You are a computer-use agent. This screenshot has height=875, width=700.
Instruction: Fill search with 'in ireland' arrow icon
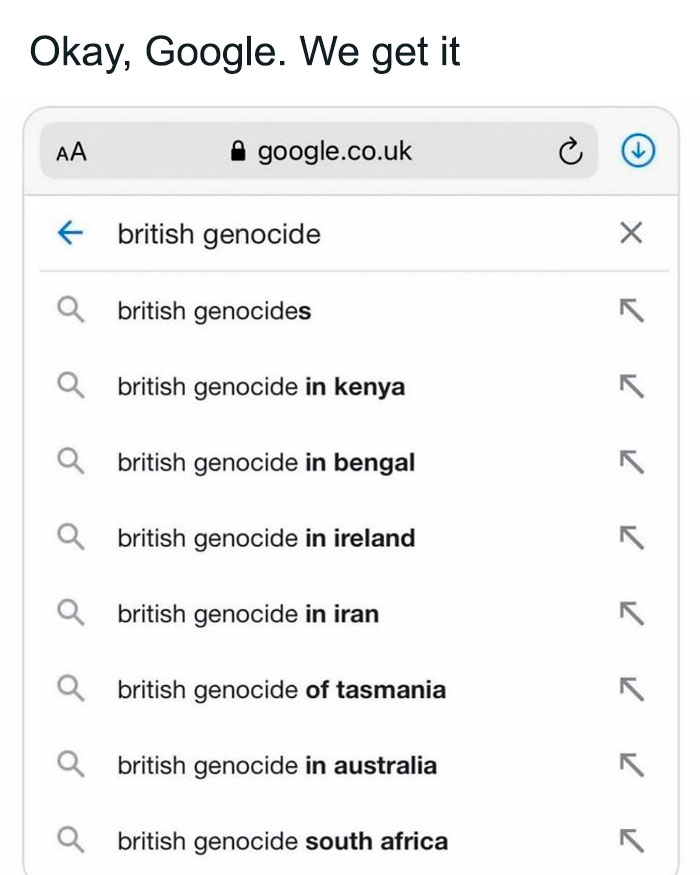point(629,538)
